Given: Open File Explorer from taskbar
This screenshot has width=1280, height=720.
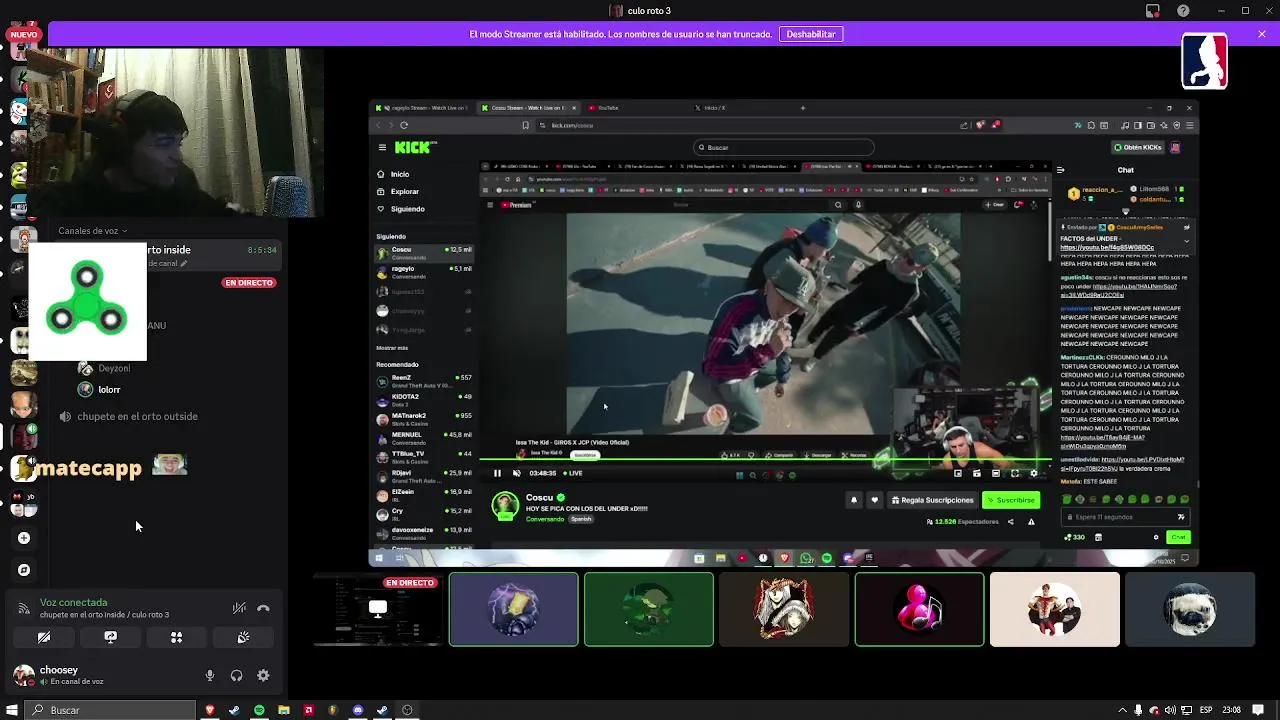Looking at the screenshot, I should point(284,710).
